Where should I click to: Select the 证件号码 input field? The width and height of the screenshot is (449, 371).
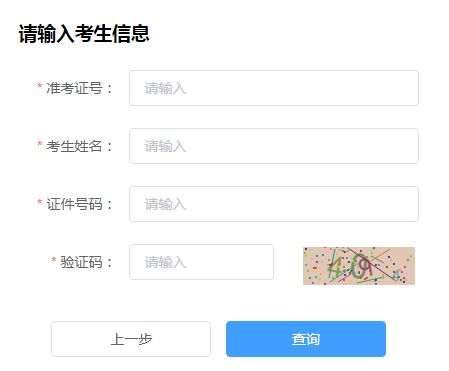coord(274,204)
